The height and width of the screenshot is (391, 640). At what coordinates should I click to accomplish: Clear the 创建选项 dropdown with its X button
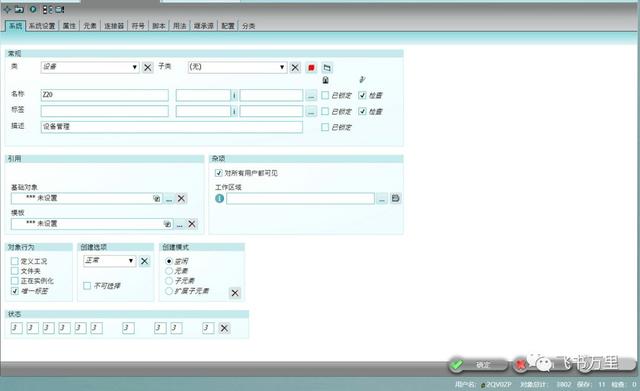click(x=144, y=261)
